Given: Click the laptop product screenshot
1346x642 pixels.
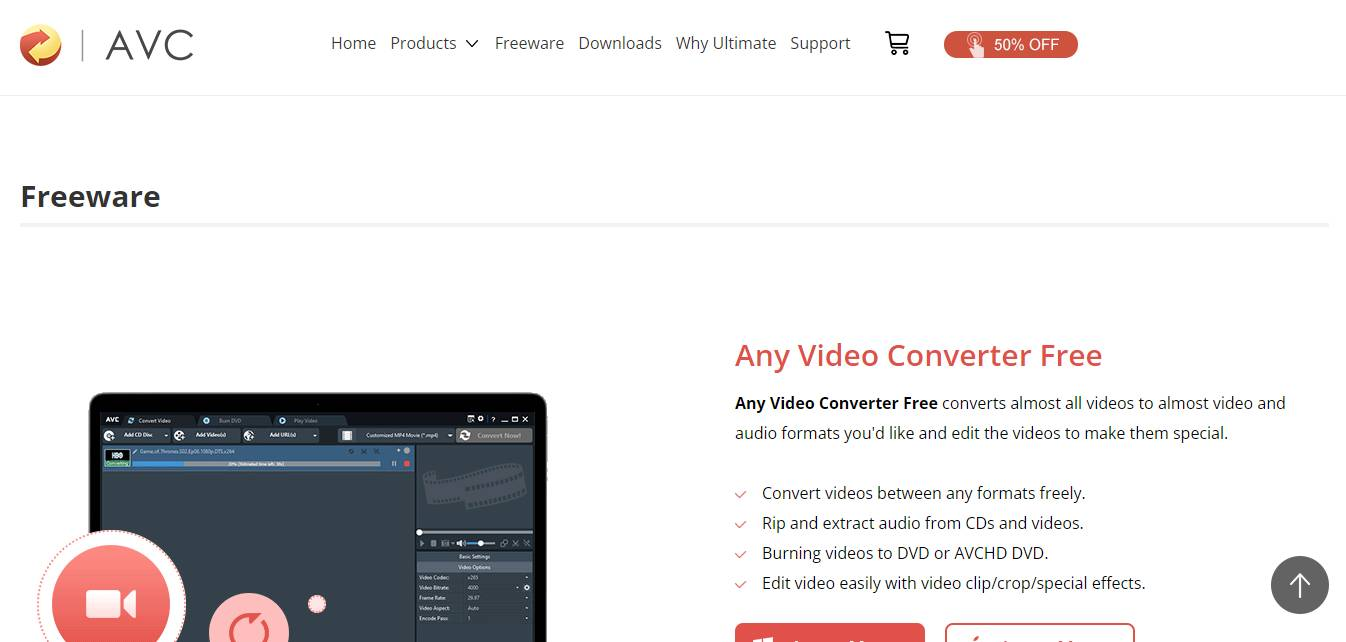Looking at the screenshot, I should (318, 516).
